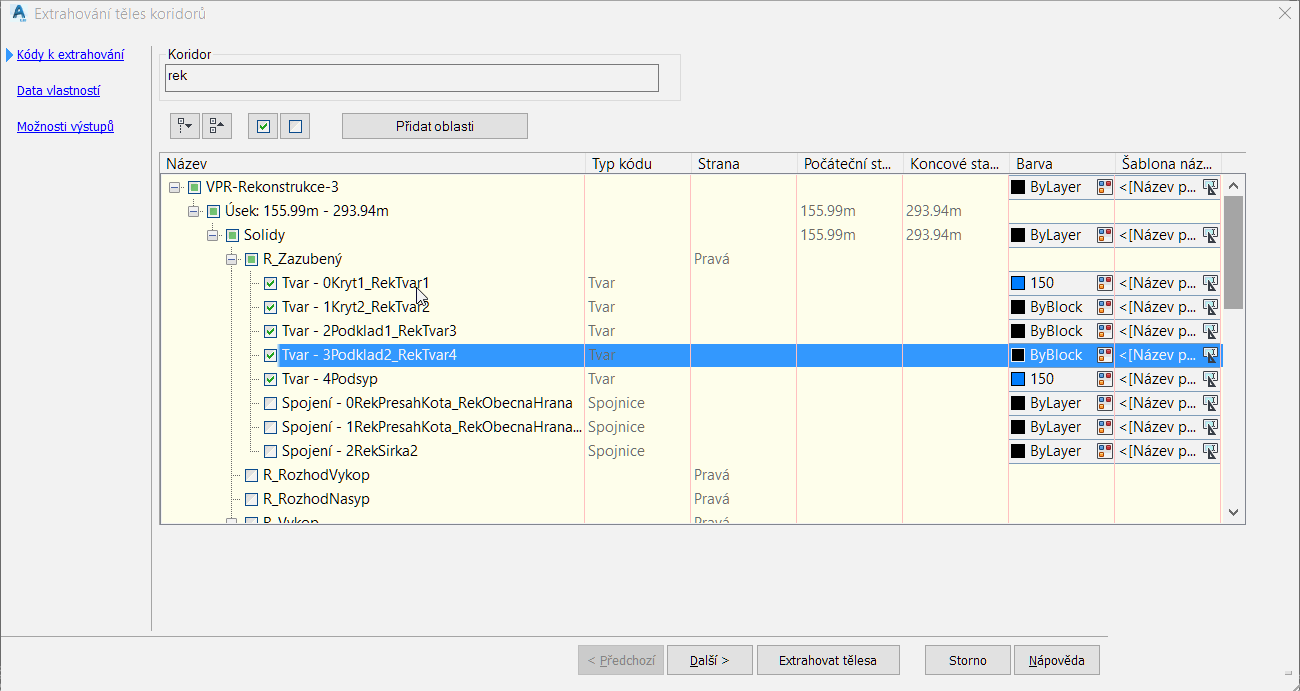Uncheck Tvar - 0Kryt1_RekTvar1 checkbox
This screenshot has width=1300, height=691.
[x=270, y=283]
